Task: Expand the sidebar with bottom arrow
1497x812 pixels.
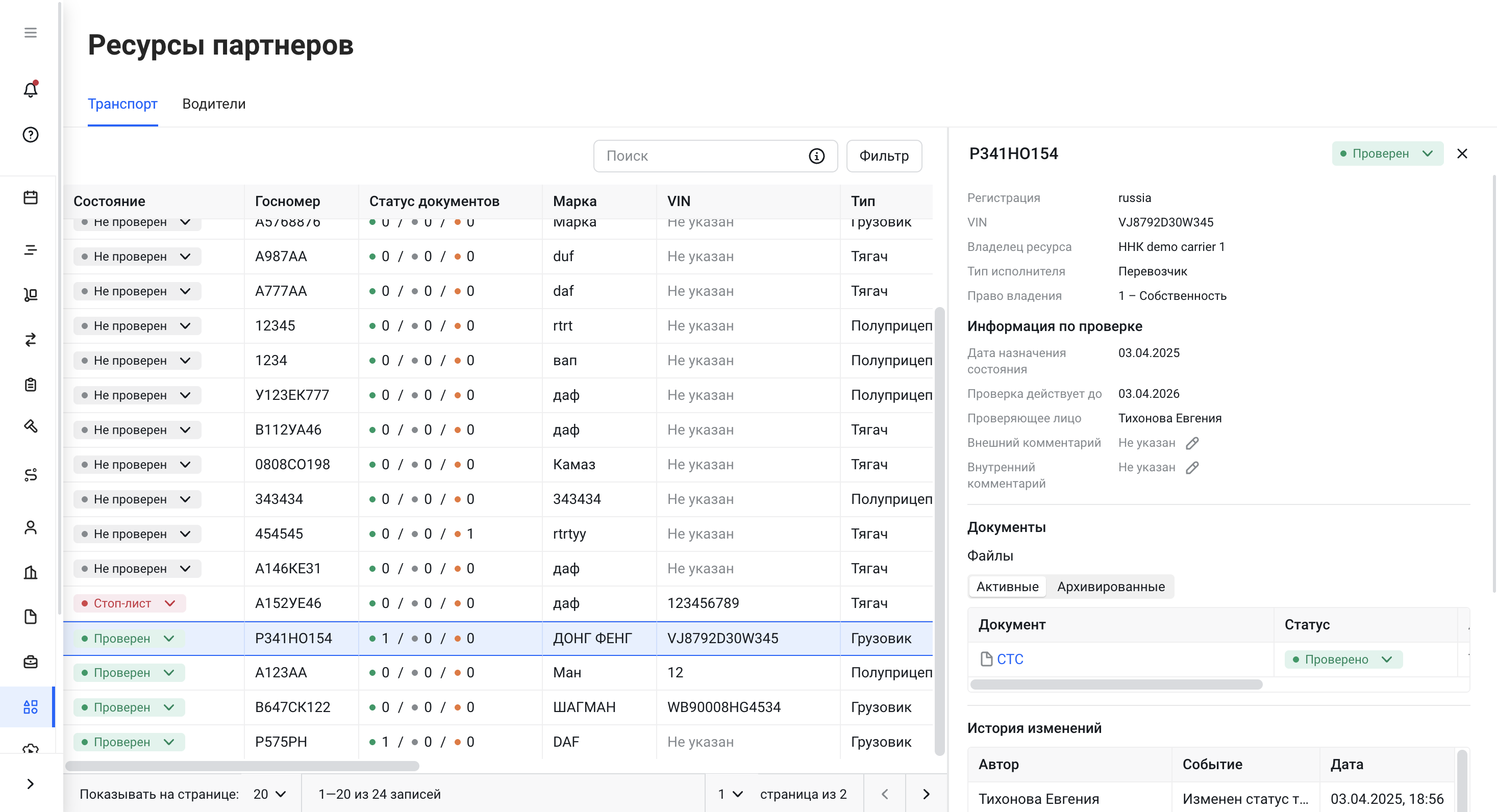Action: [30, 783]
